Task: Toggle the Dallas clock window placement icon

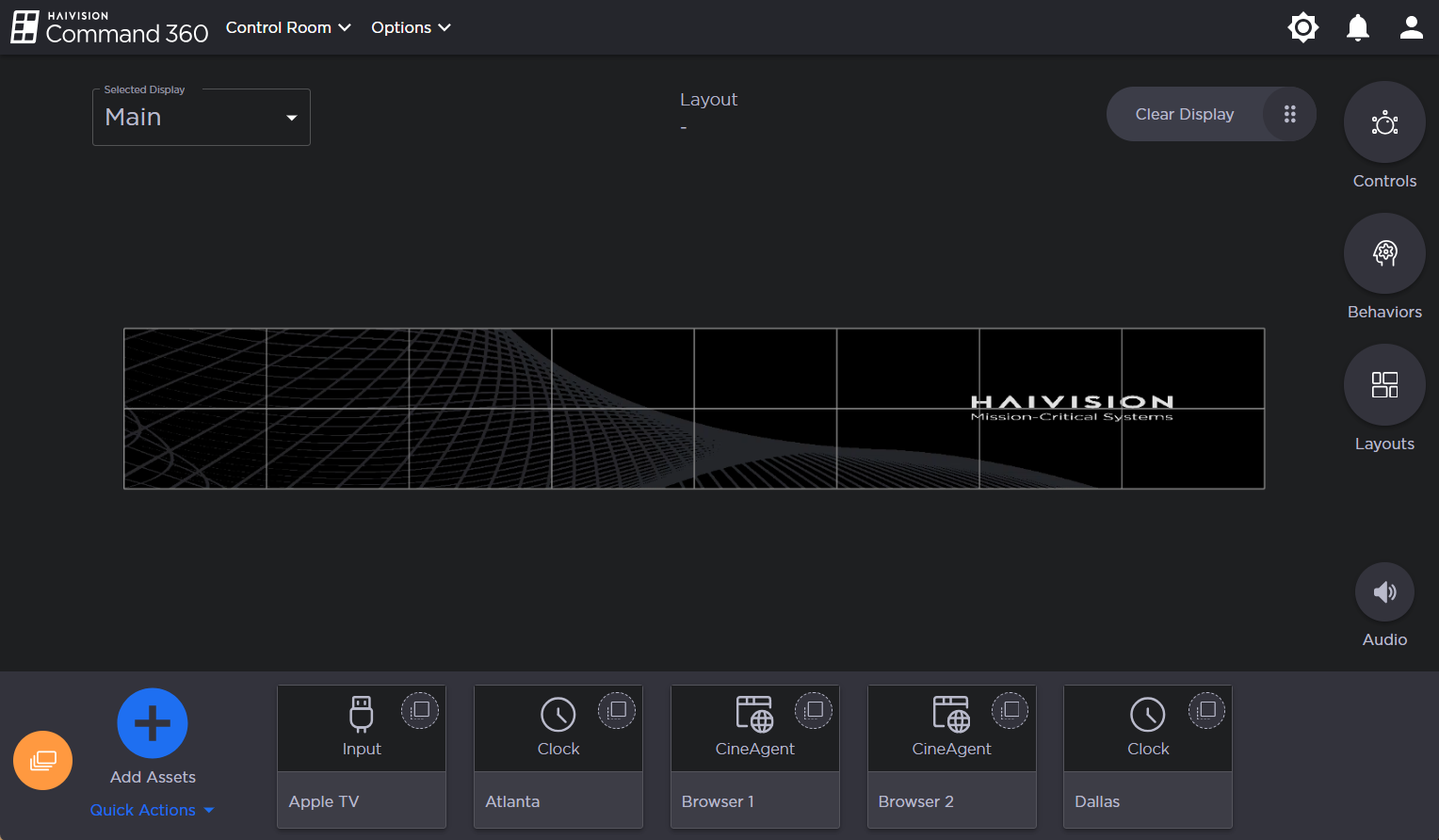Action: click(1206, 710)
